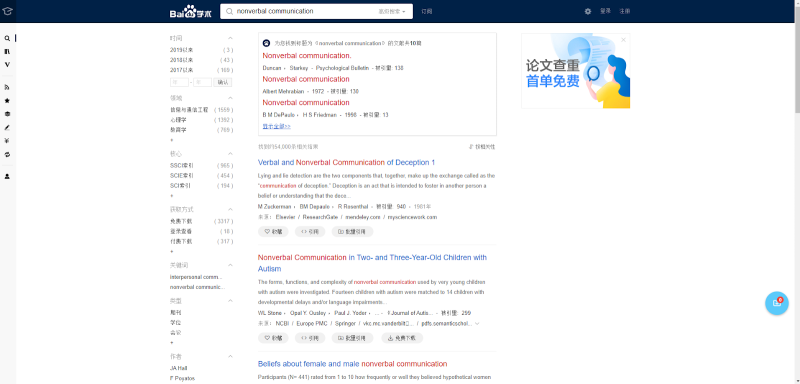Screen dimensions: 800x384
Task: Open 'Verbal and Nonverbal Communication of Deception 1' result
Action: click(346, 162)
